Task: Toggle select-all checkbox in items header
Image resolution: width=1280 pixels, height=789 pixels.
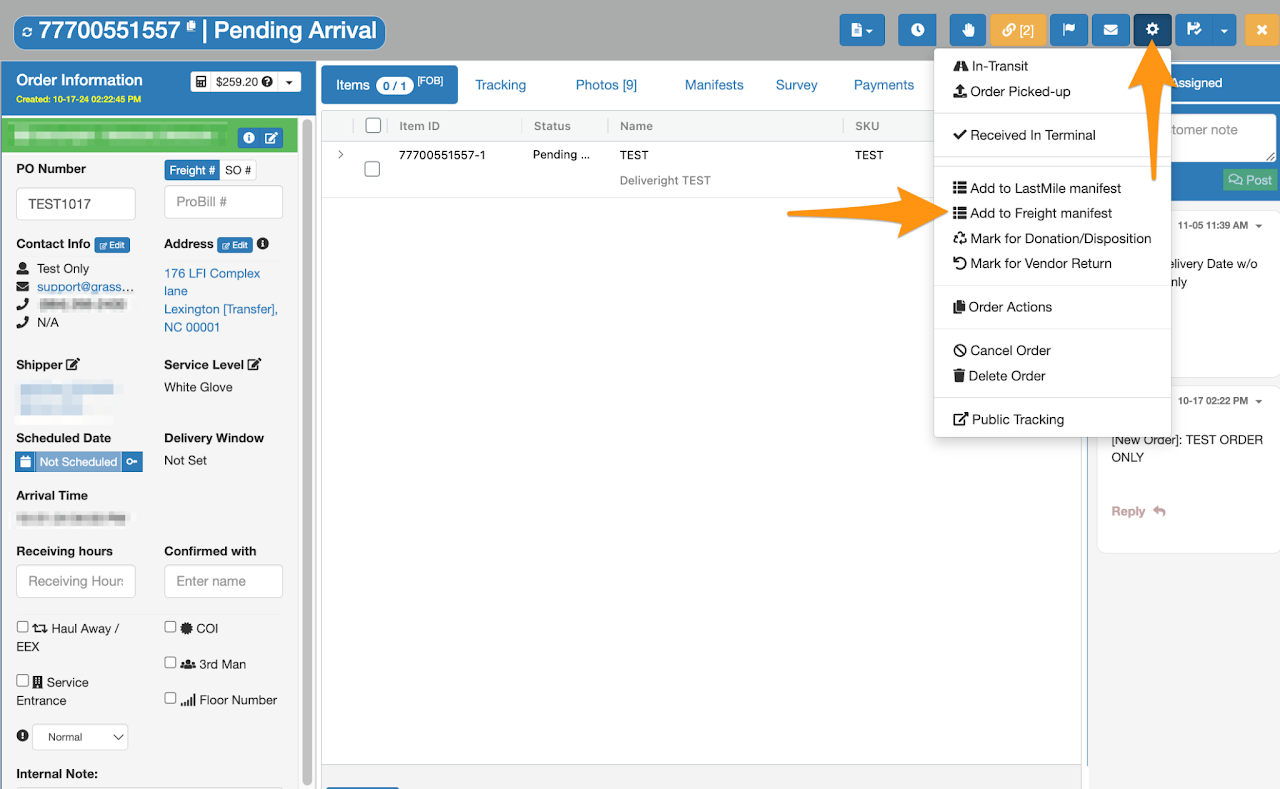Action: (x=373, y=125)
